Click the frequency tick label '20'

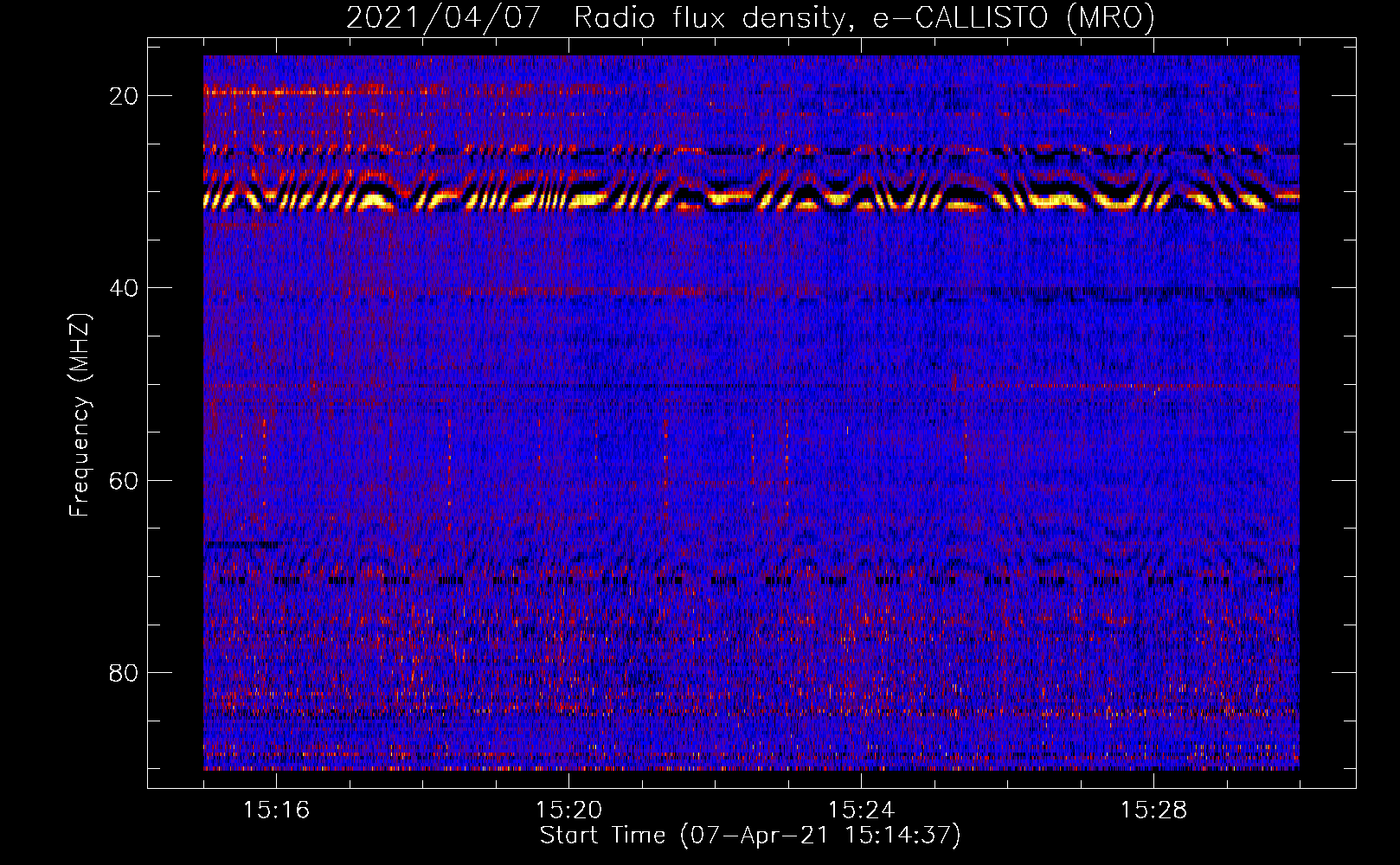coord(124,96)
